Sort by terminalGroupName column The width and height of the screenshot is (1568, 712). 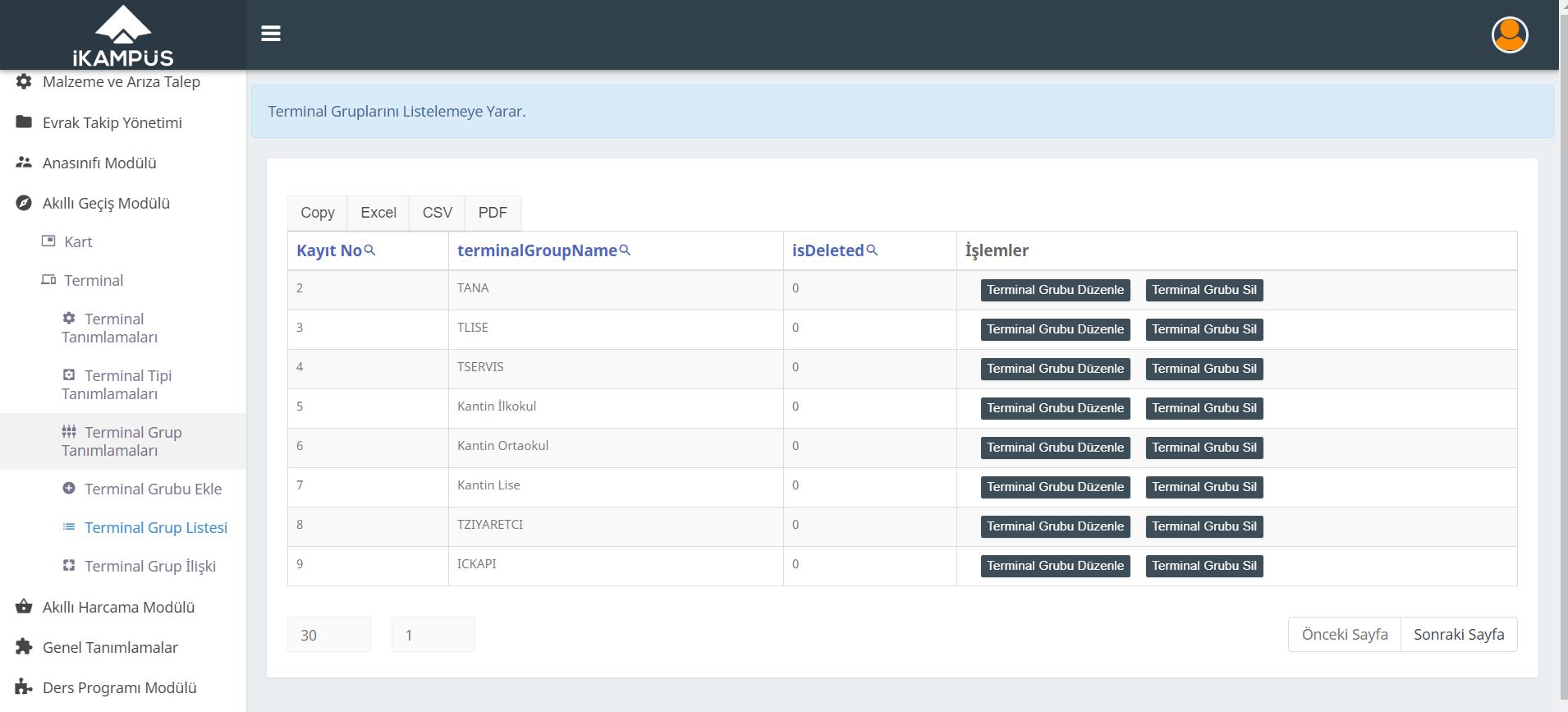pyautogui.click(x=537, y=250)
